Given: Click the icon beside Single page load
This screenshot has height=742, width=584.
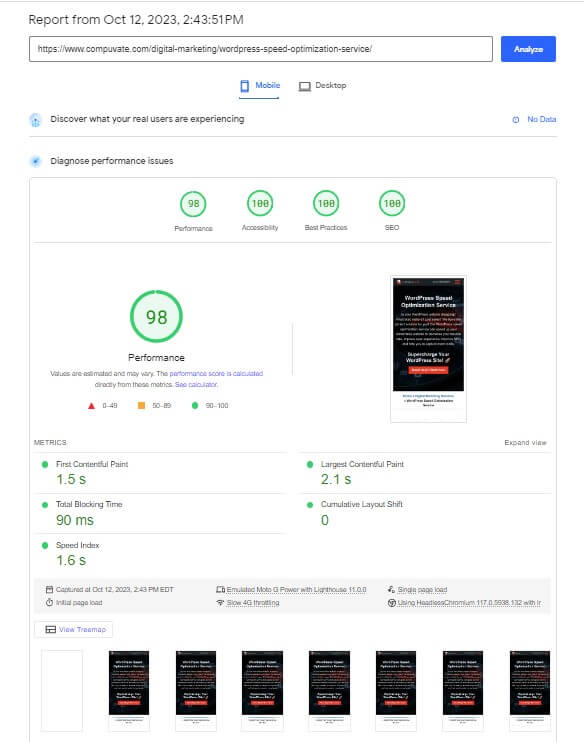Looking at the screenshot, I should coord(391,590).
